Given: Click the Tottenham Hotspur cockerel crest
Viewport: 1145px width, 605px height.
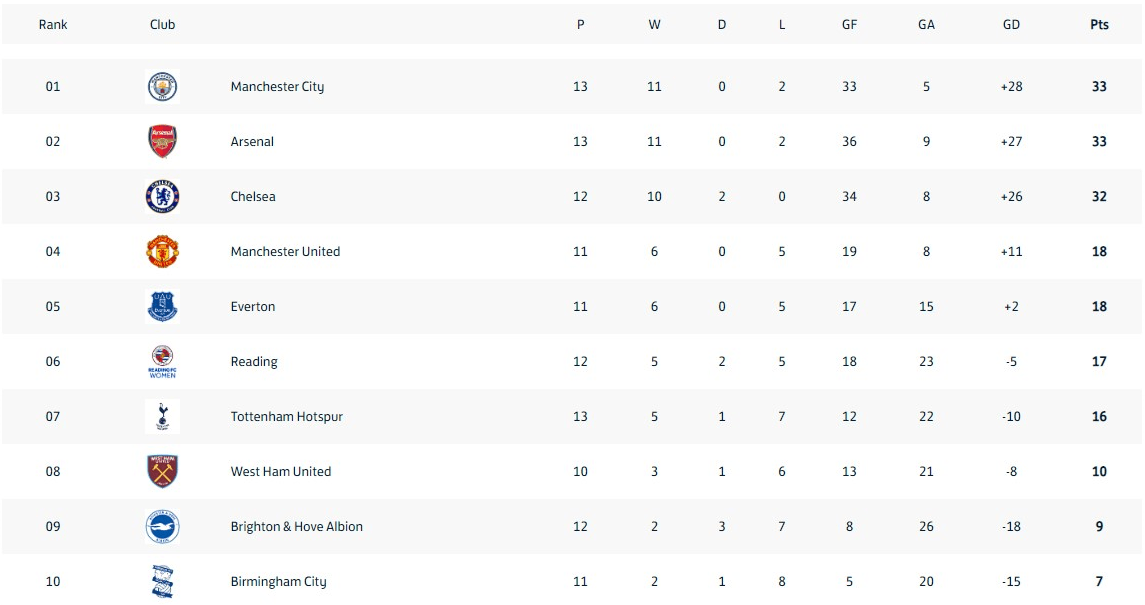Looking at the screenshot, I should (x=162, y=417).
